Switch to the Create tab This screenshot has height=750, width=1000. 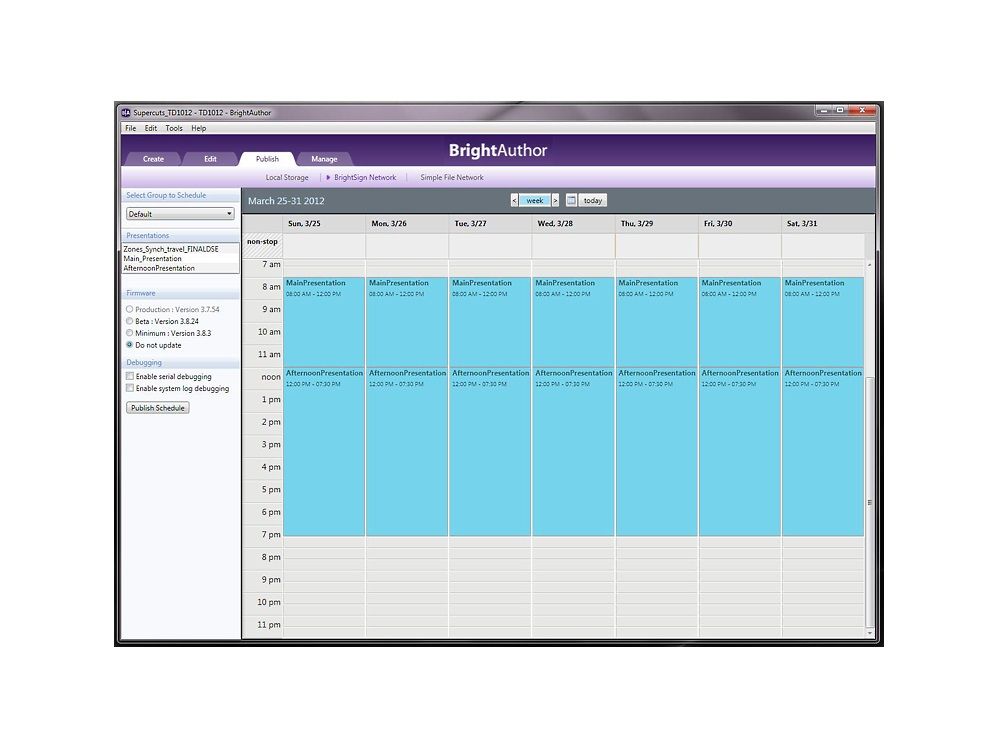(153, 159)
